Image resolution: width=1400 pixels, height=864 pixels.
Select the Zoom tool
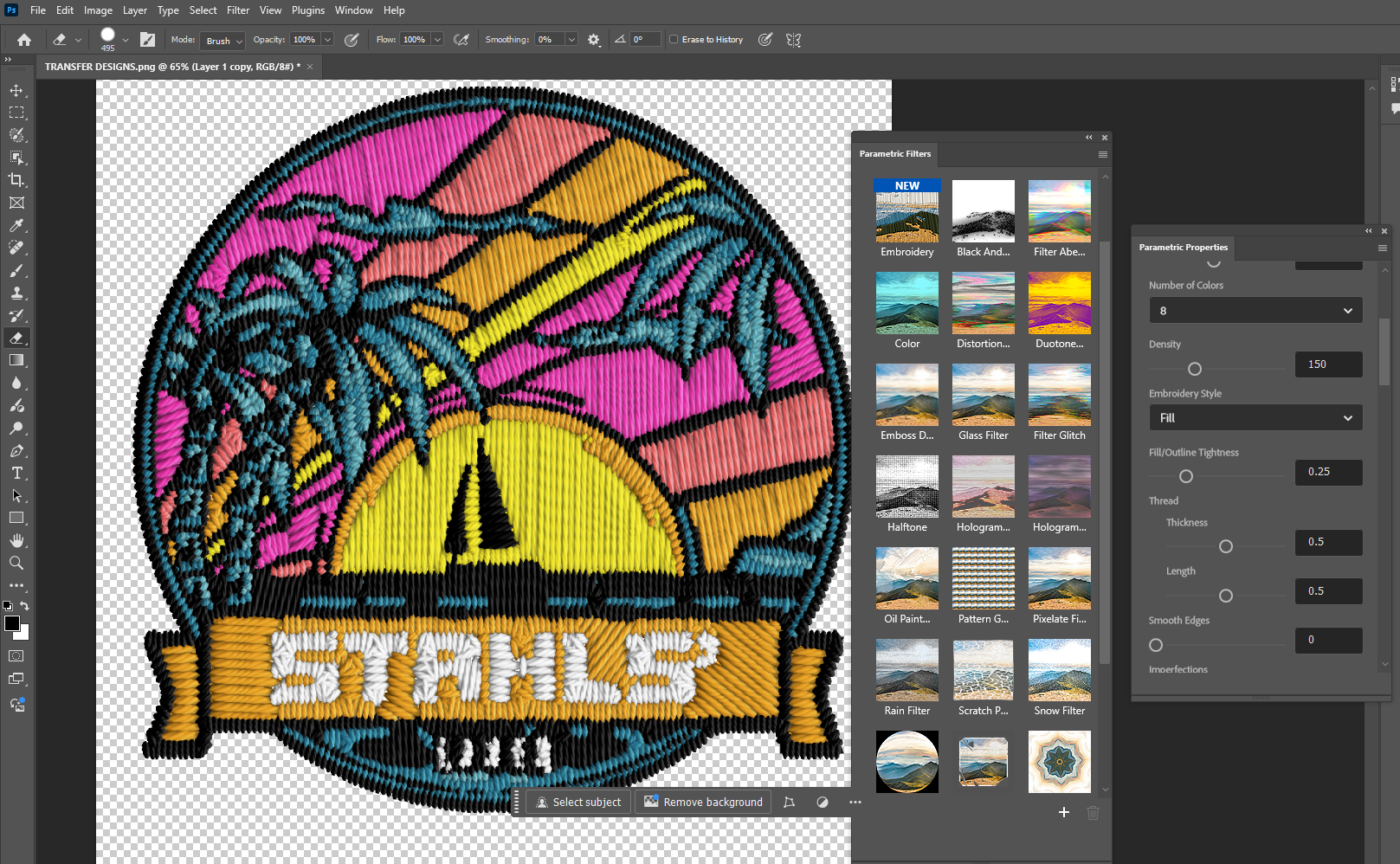pyautogui.click(x=16, y=563)
